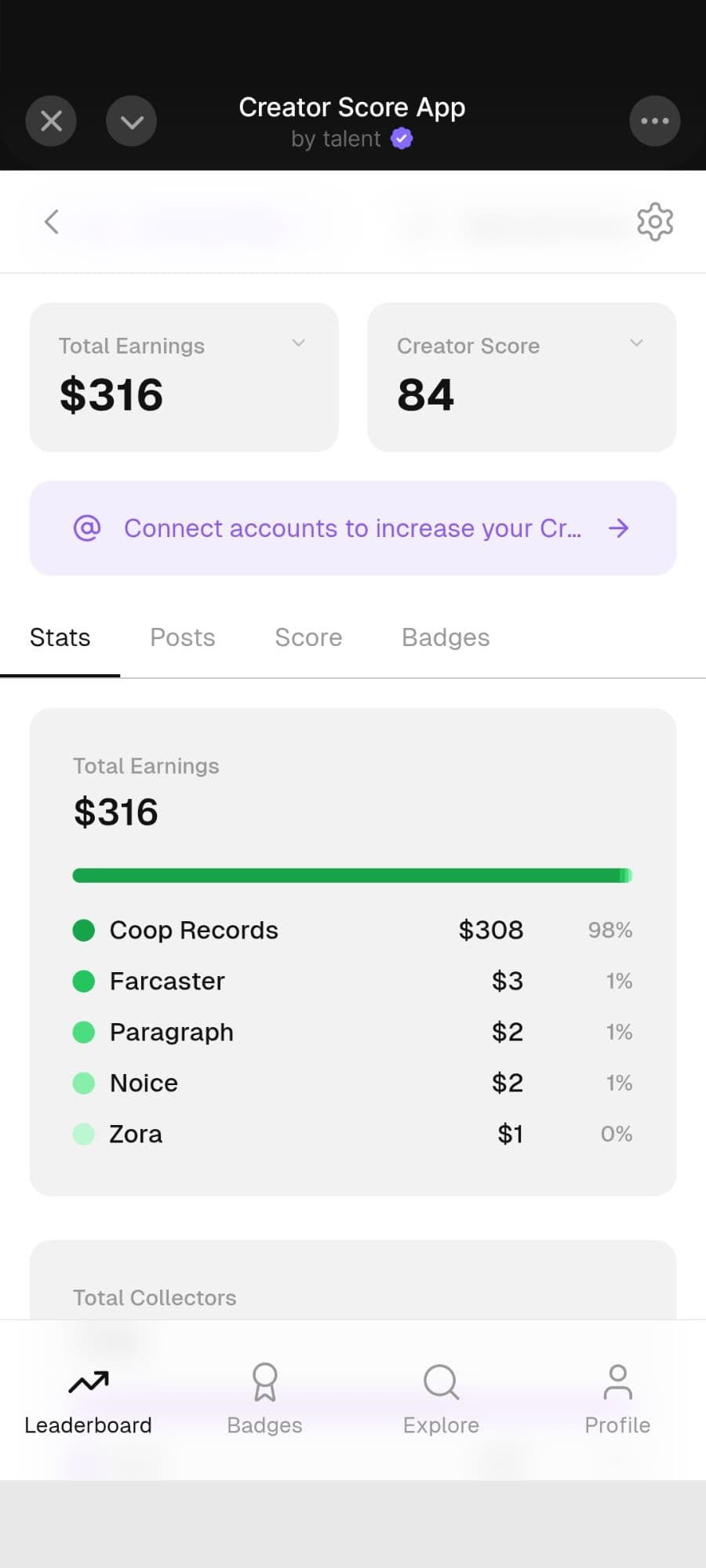Image resolution: width=706 pixels, height=1568 pixels.
Task: Switch to the Score tab
Action: (x=308, y=637)
